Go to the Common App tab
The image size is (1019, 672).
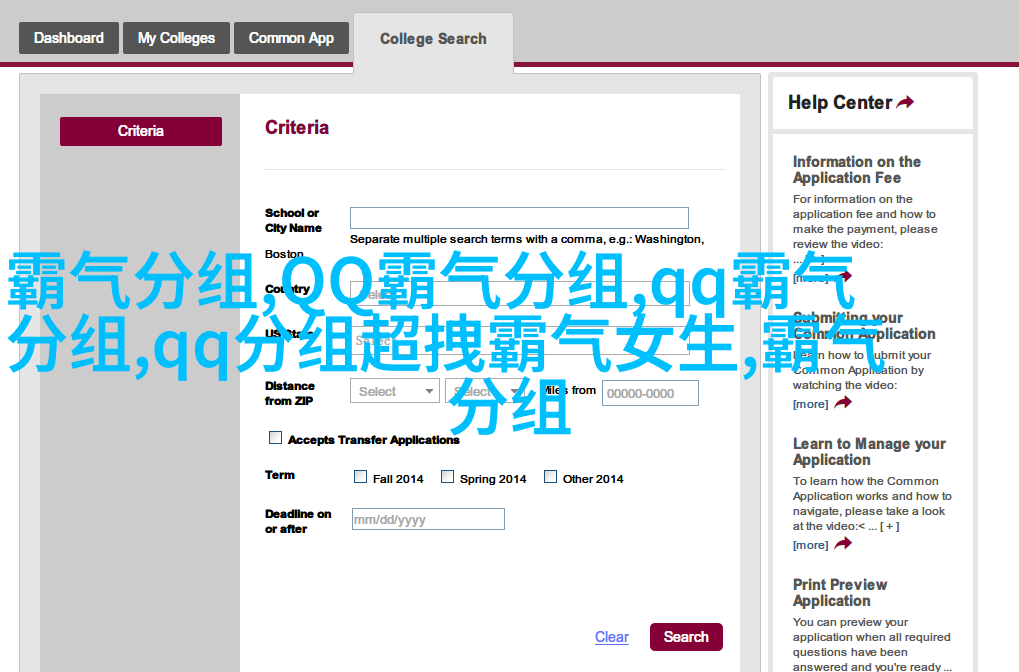291,38
